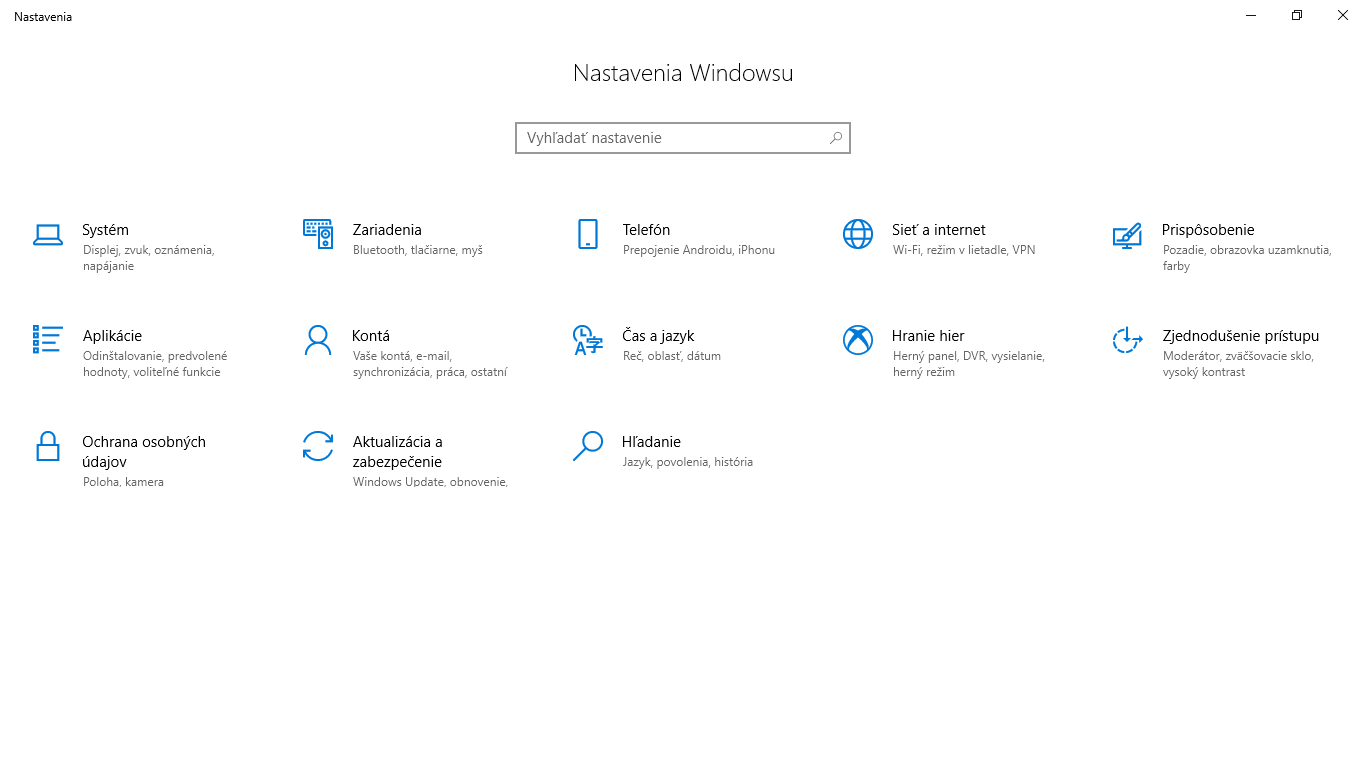This screenshot has width=1366, height=768.
Task: Open the Sieť a internet globe icon
Action: (x=858, y=234)
